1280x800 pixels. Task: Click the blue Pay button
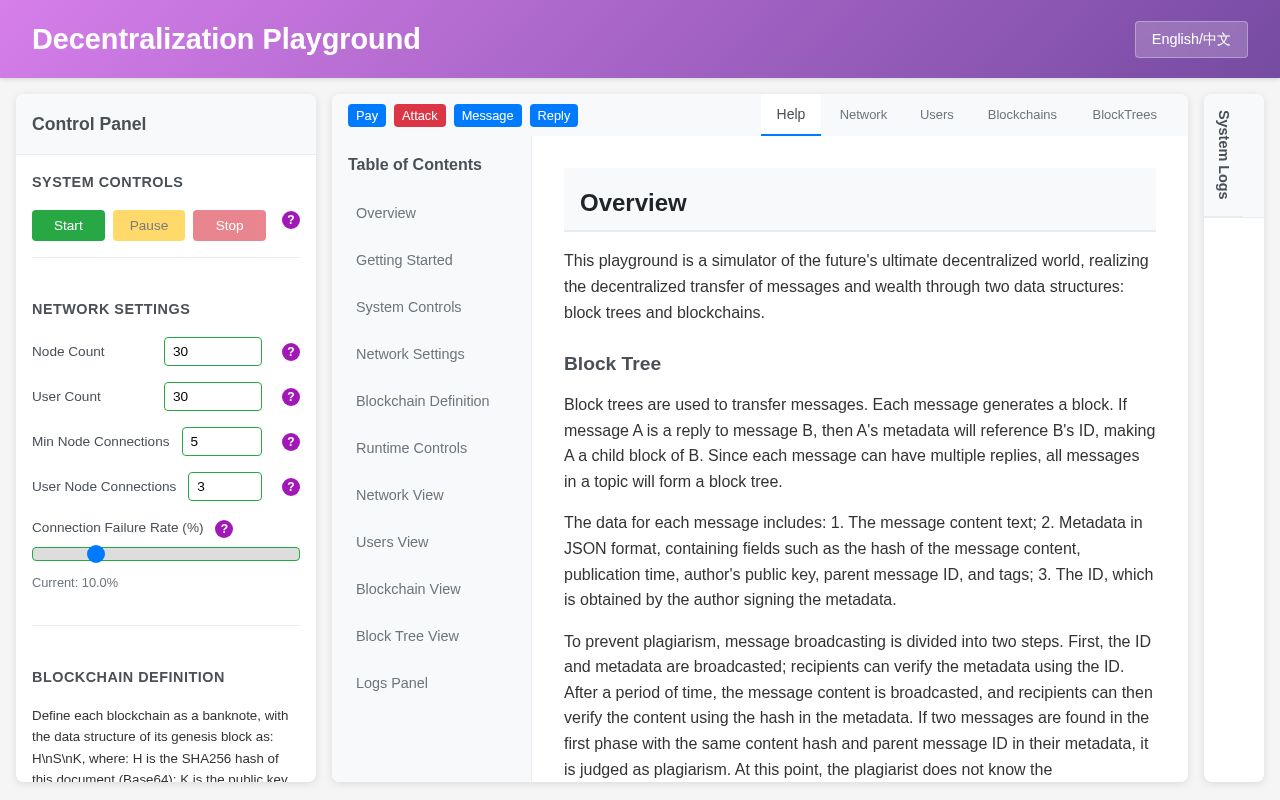(x=367, y=115)
